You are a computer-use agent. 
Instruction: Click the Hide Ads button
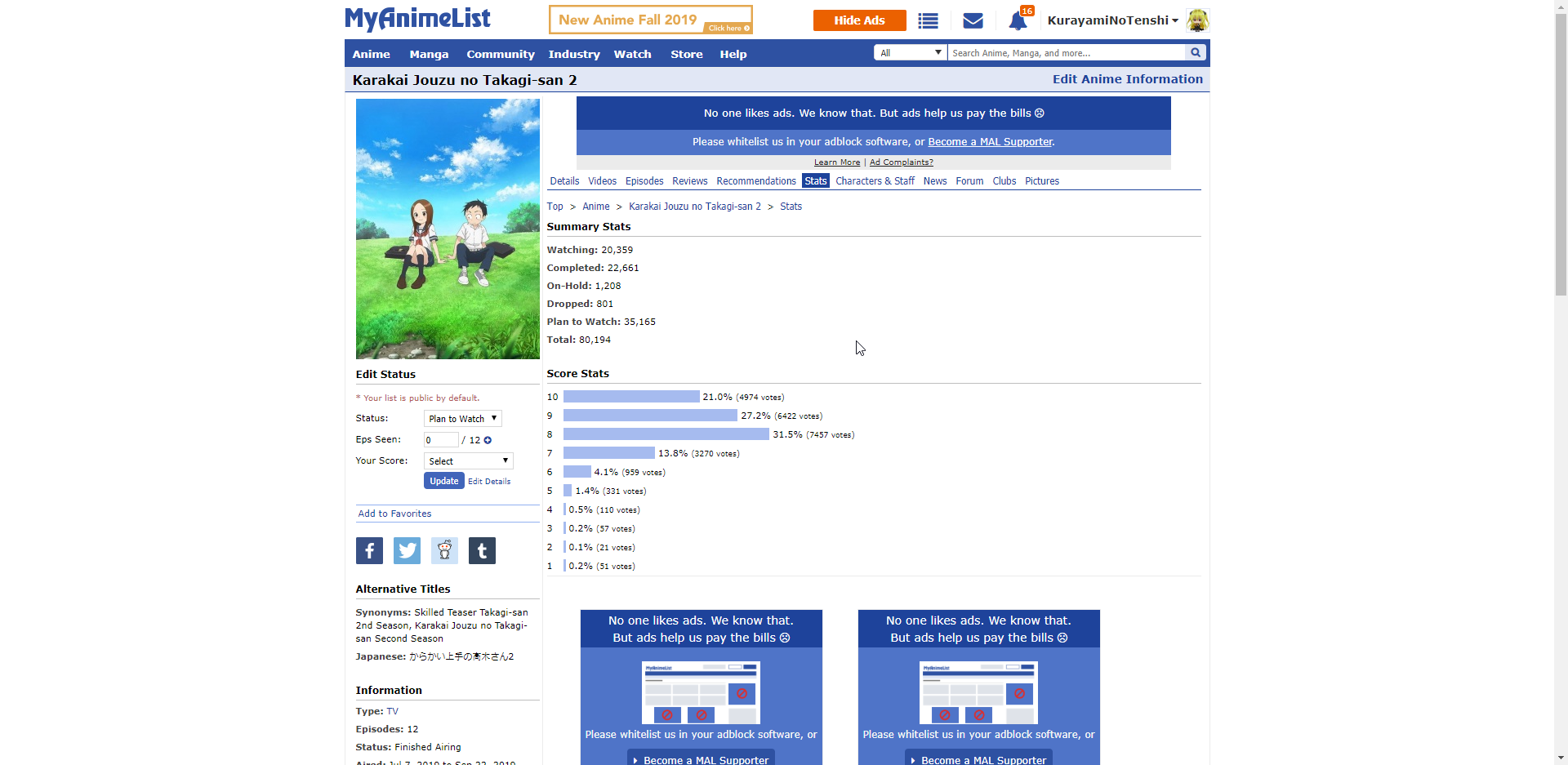[x=859, y=20]
